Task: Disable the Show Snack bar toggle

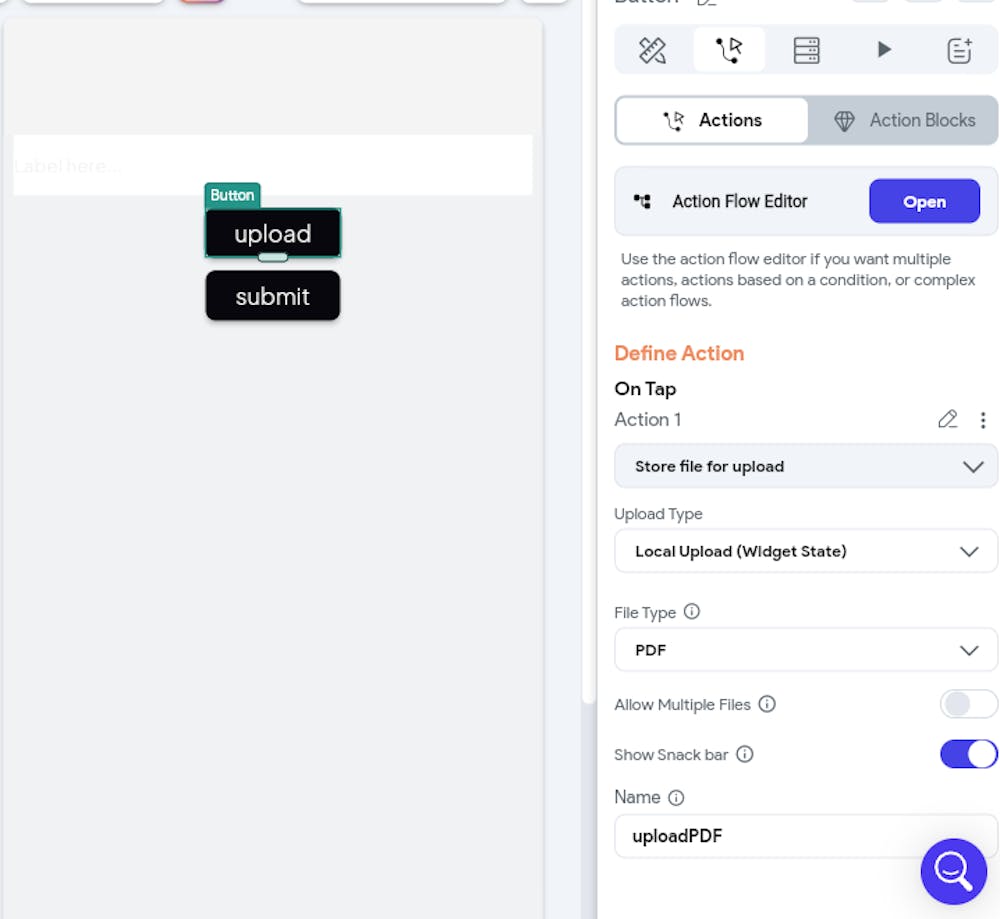Action: pyautogui.click(x=968, y=754)
